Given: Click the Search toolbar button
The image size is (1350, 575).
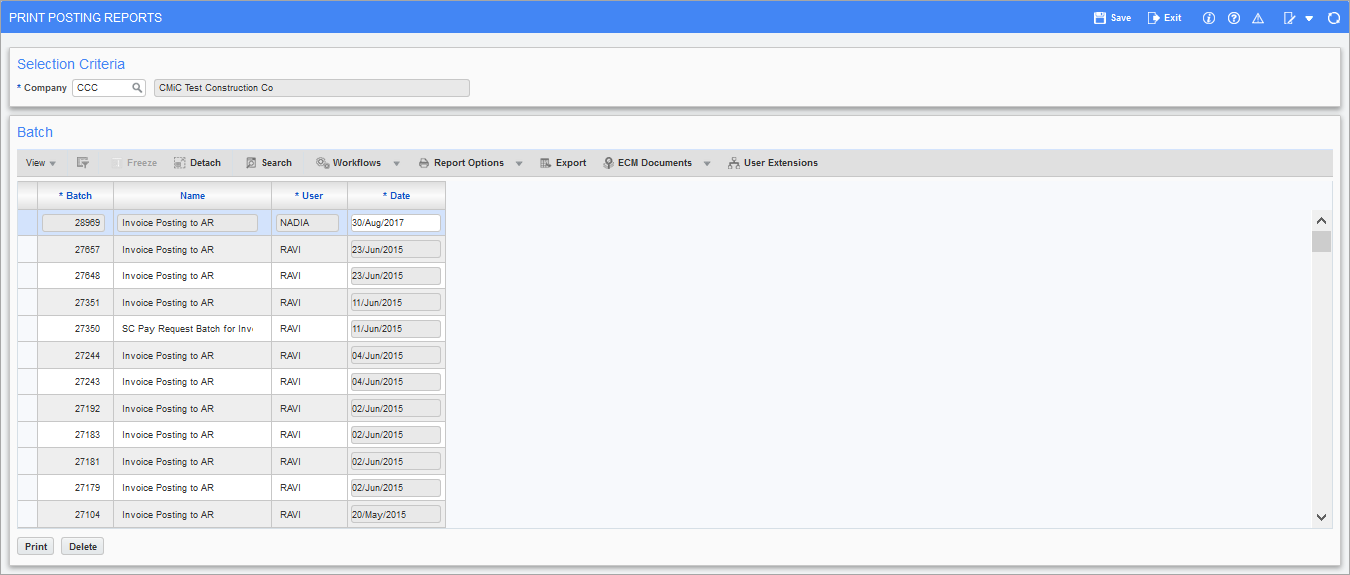Looking at the screenshot, I should [269, 163].
